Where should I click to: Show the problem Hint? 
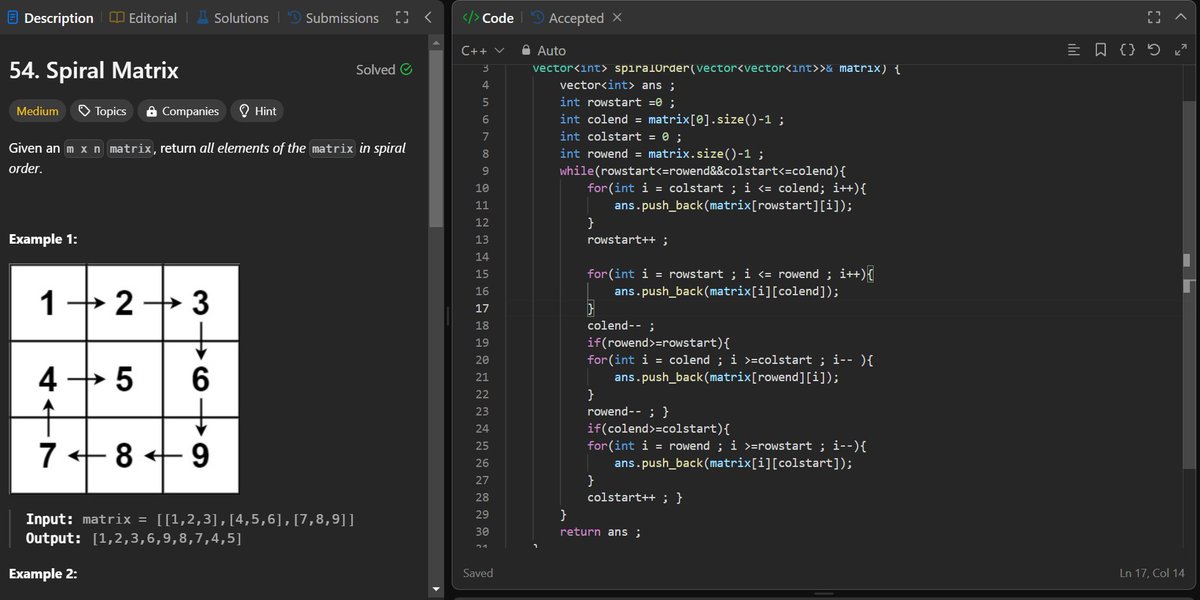click(x=257, y=111)
